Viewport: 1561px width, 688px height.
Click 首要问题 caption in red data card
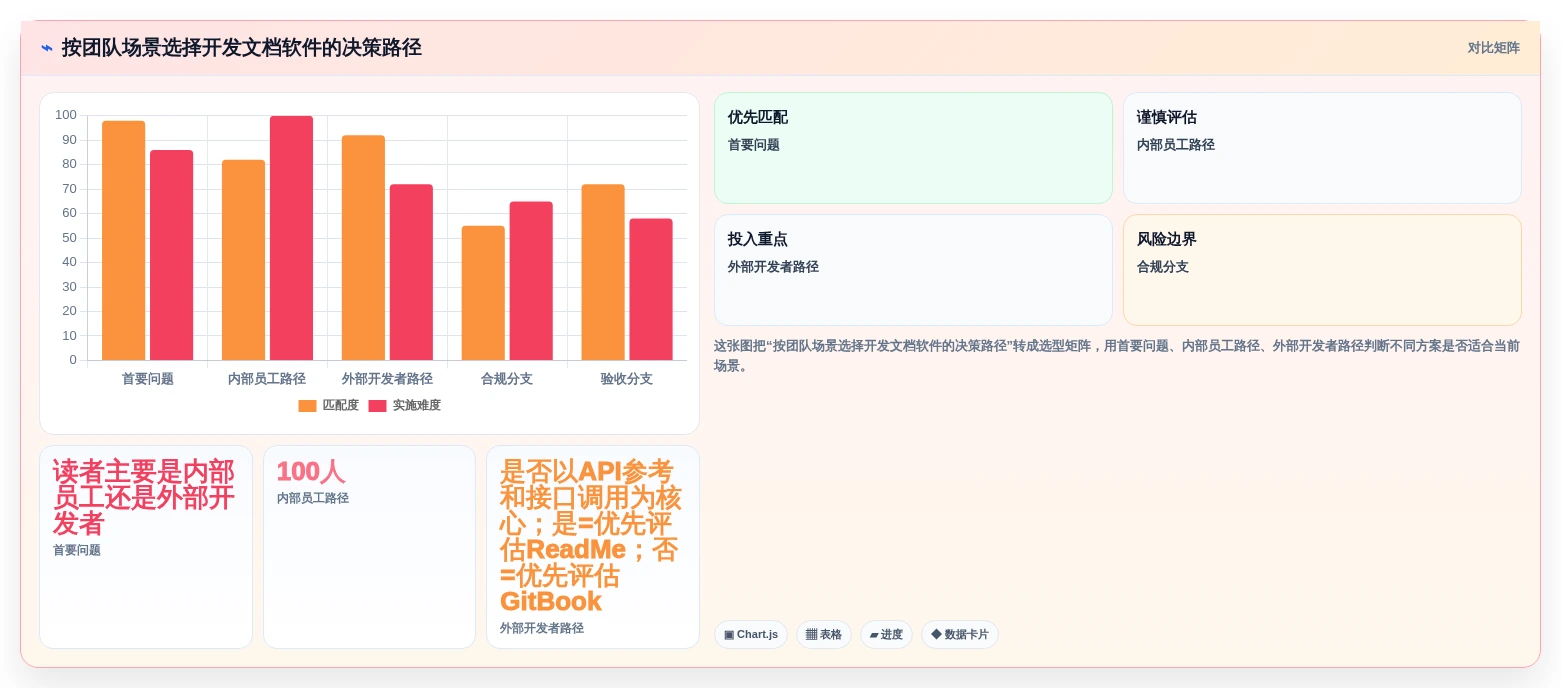pyautogui.click(x=77, y=550)
